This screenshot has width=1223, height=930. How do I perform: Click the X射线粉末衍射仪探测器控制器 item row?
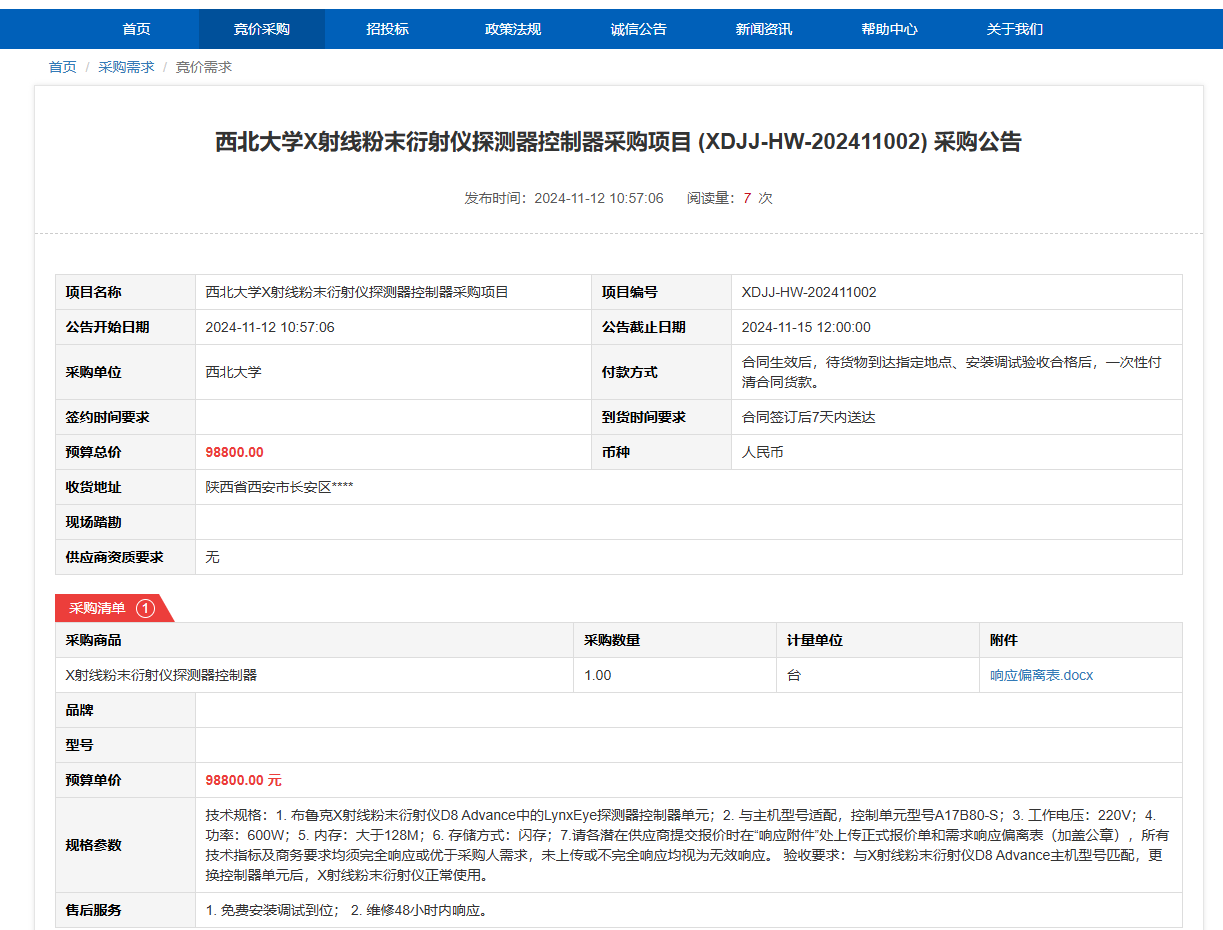161,675
